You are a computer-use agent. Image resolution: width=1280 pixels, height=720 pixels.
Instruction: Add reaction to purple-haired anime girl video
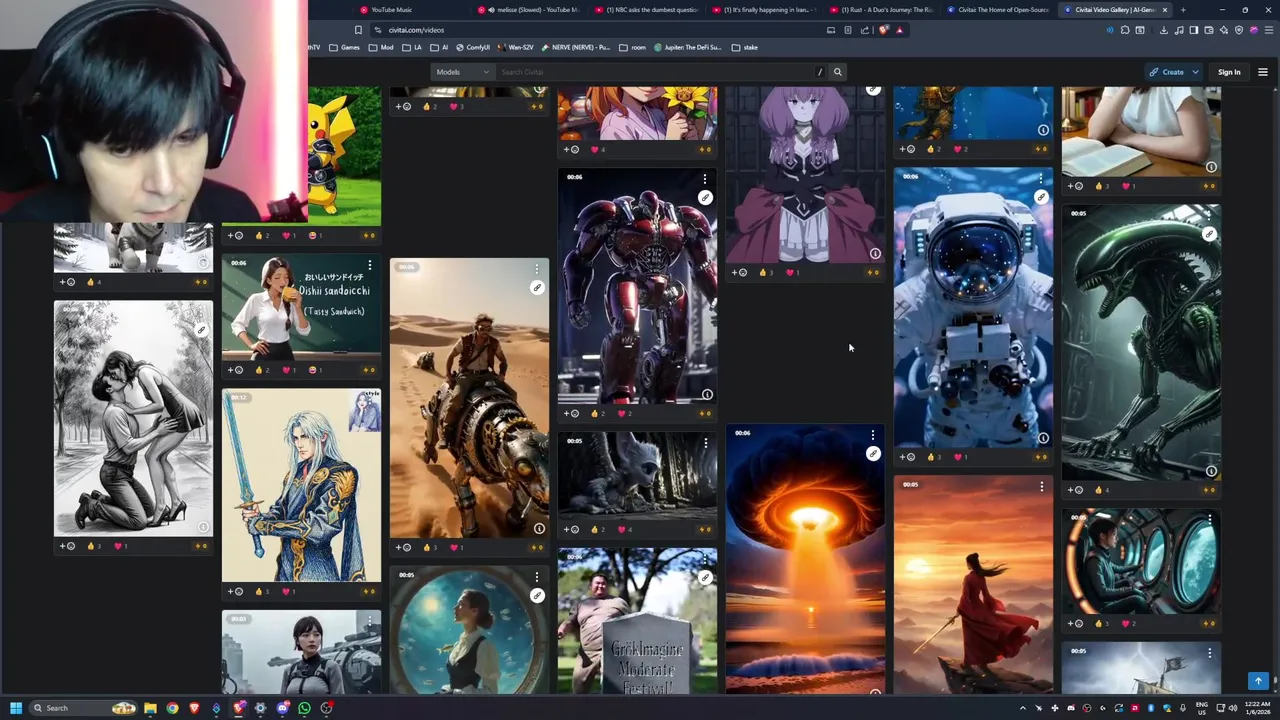pyautogui.click(x=739, y=272)
